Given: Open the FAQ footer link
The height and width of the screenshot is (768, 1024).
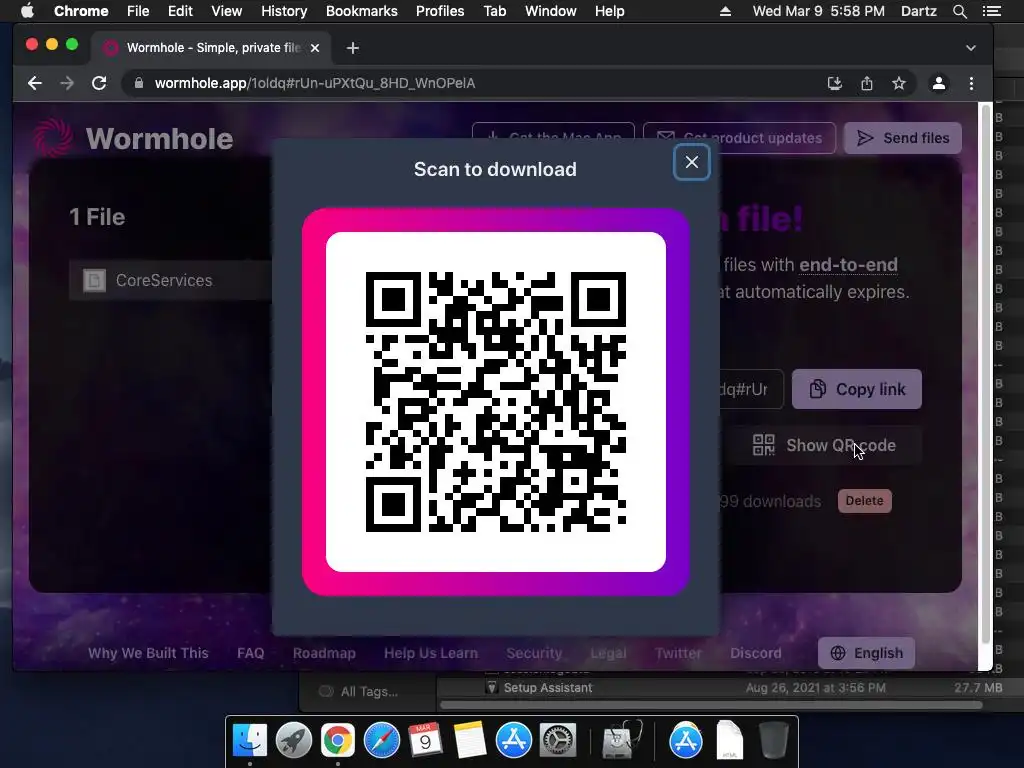Looking at the screenshot, I should 250,653.
